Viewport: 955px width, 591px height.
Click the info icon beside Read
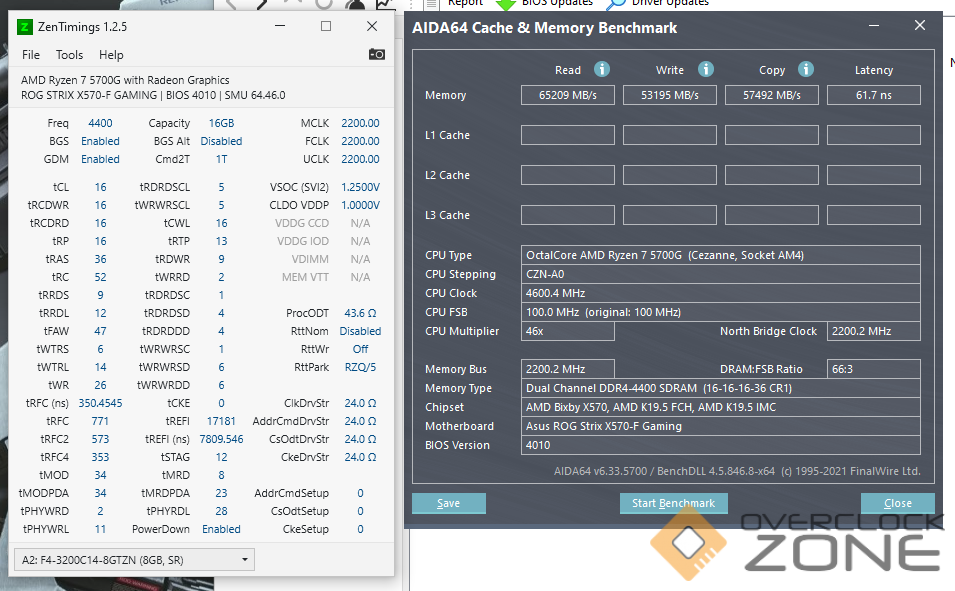[602, 69]
